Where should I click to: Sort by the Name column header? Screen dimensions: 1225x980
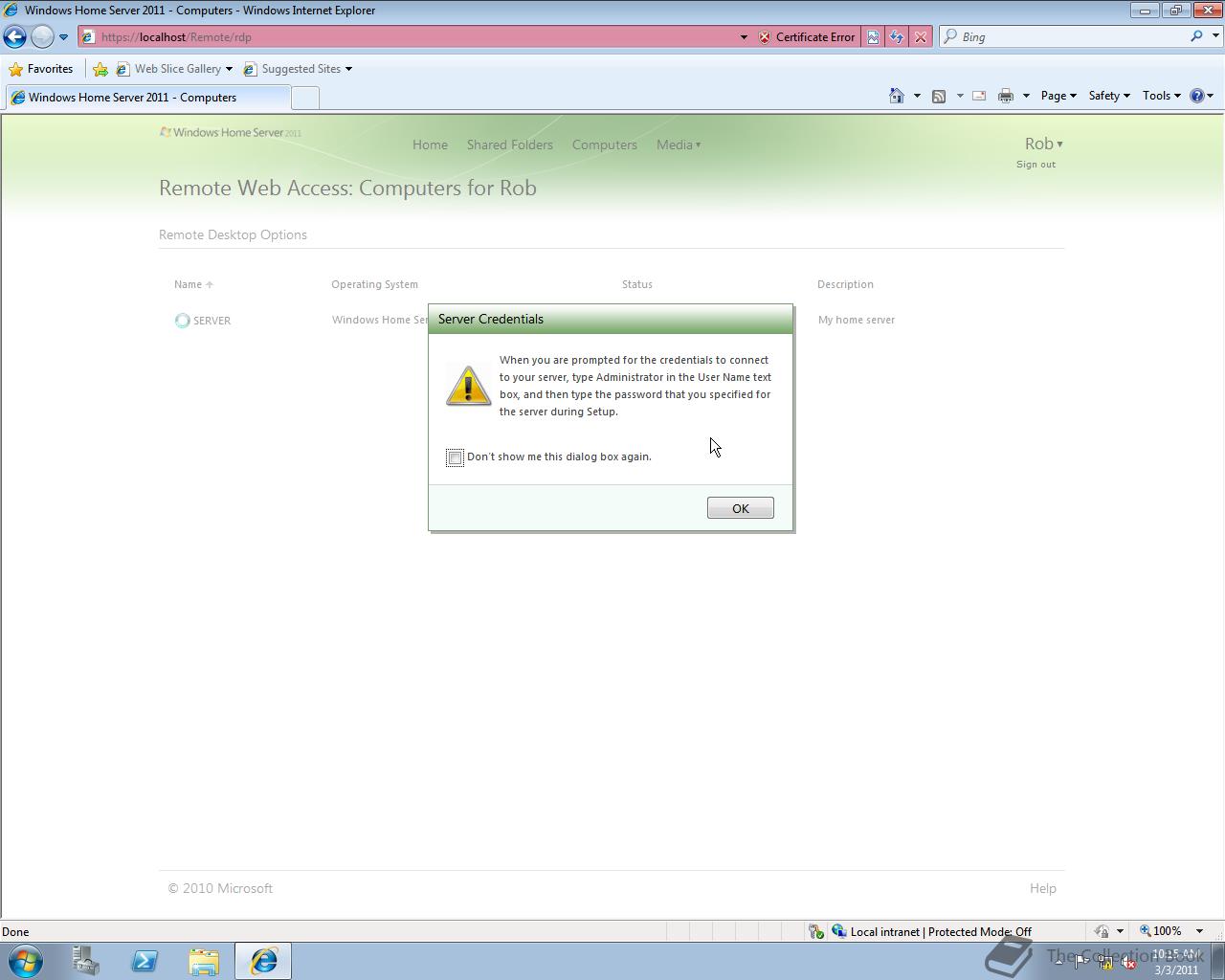coord(192,284)
